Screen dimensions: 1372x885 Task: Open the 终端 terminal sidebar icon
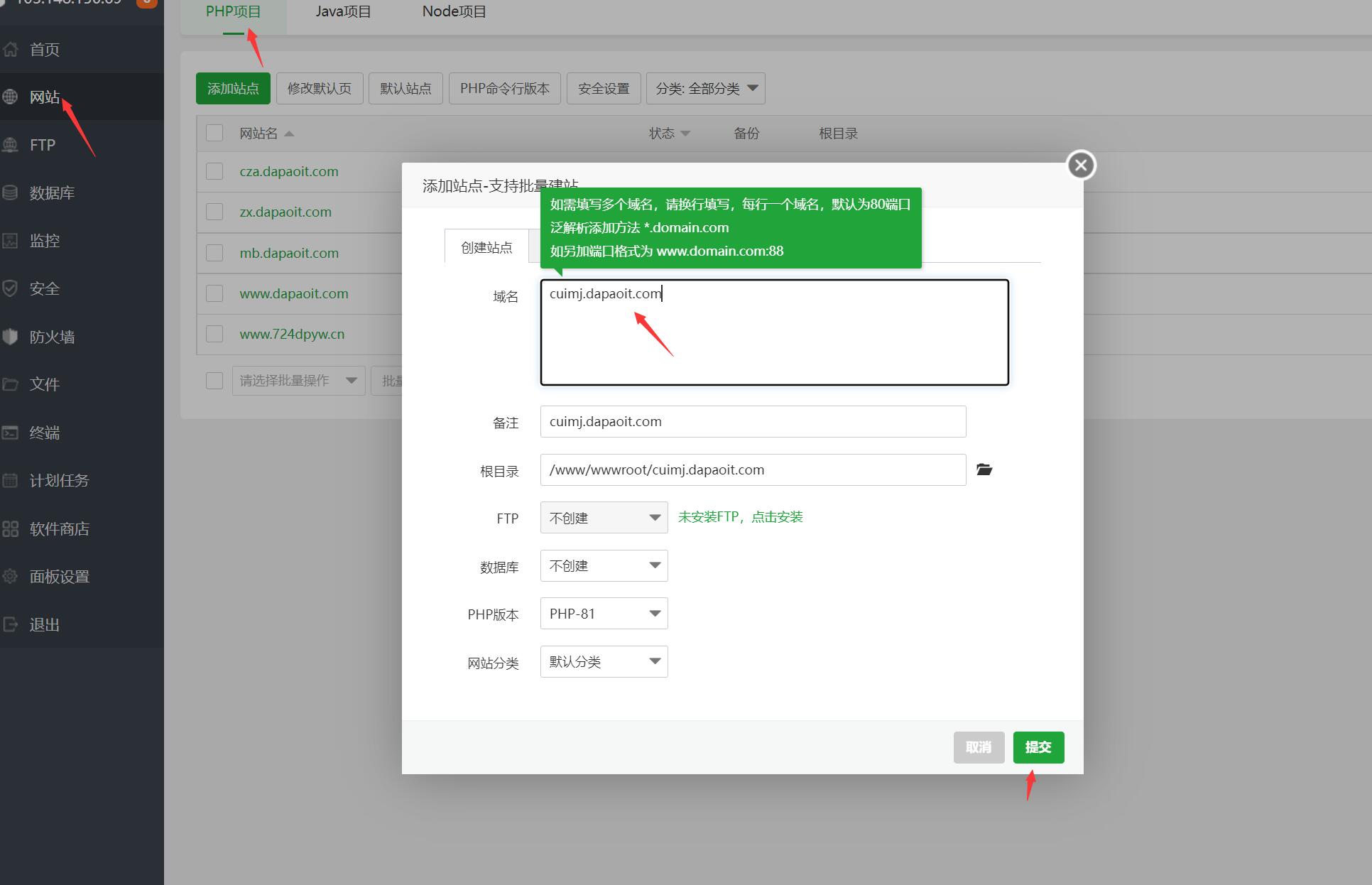(x=10, y=433)
